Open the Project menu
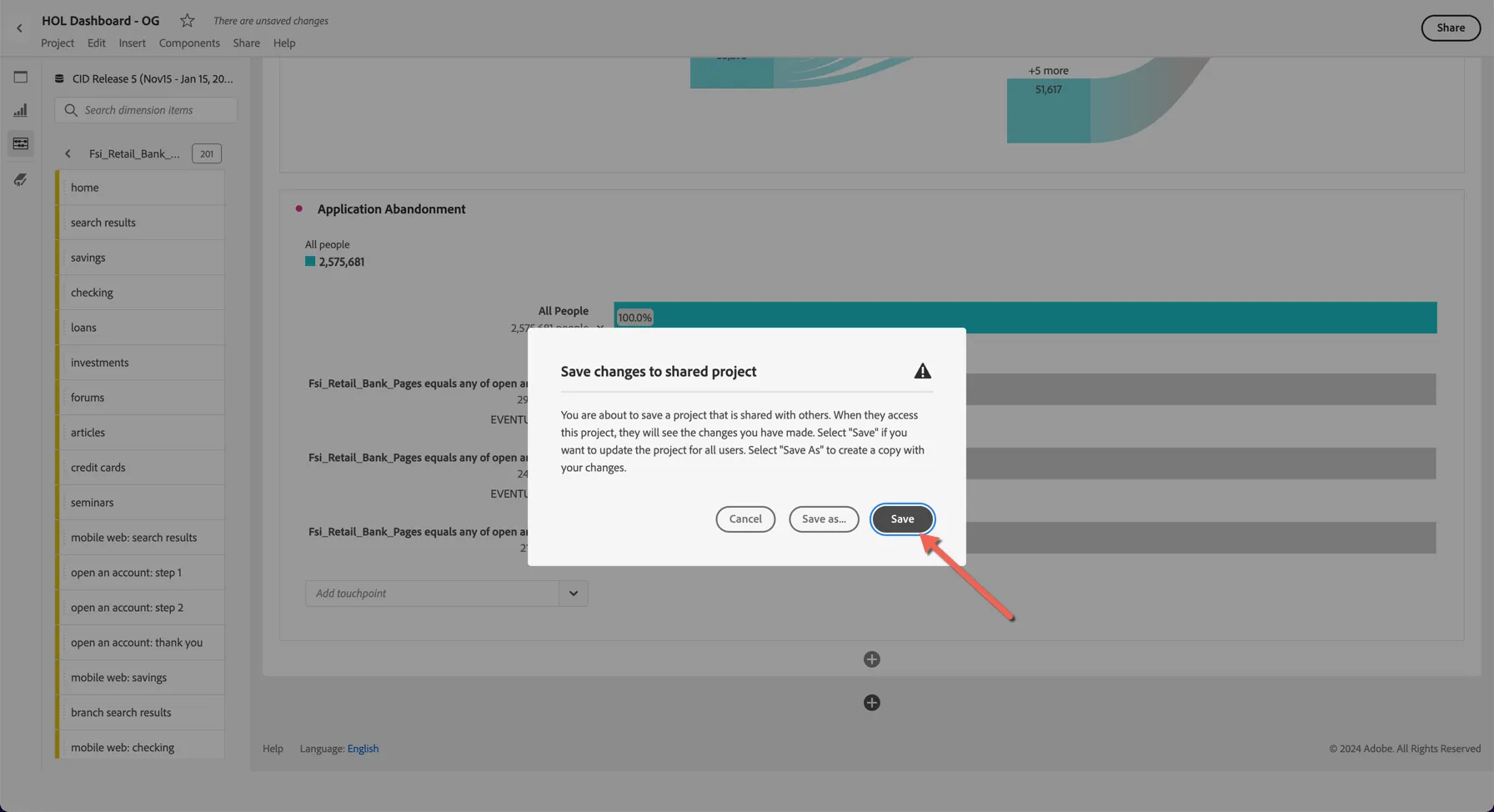Viewport: 1494px width, 812px height. (58, 43)
